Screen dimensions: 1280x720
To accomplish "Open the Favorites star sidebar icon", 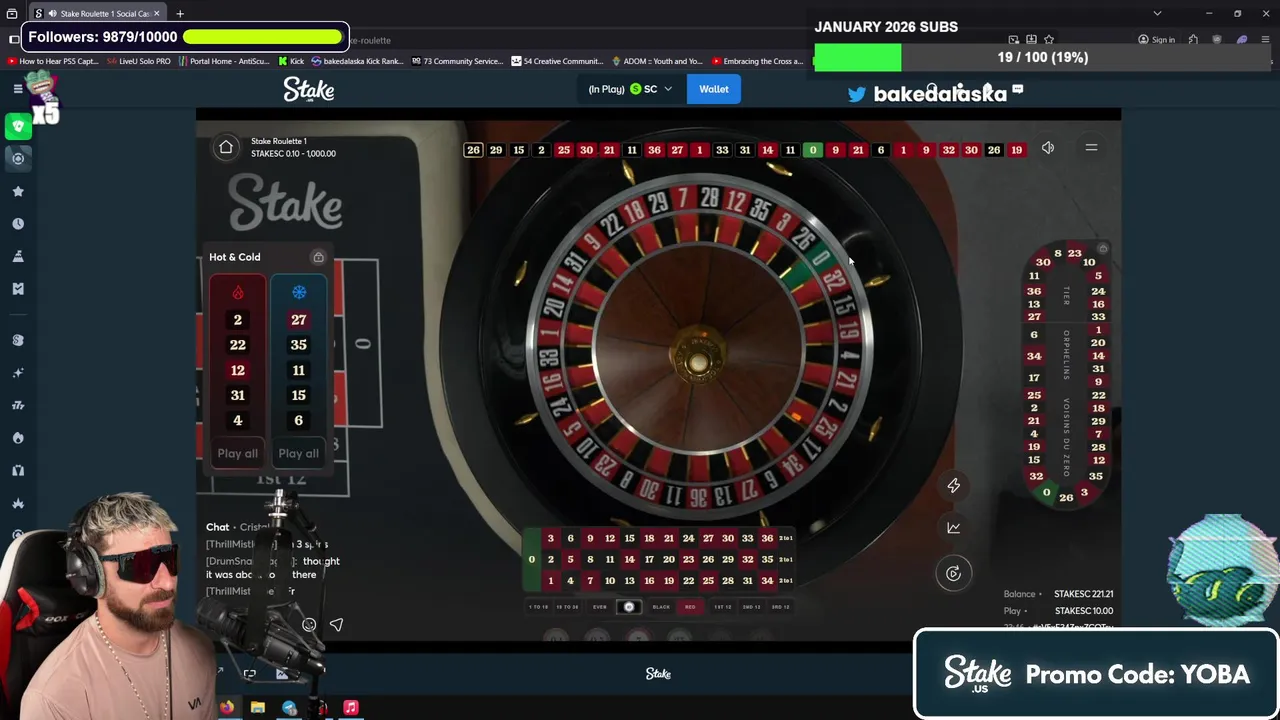I will (18, 191).
